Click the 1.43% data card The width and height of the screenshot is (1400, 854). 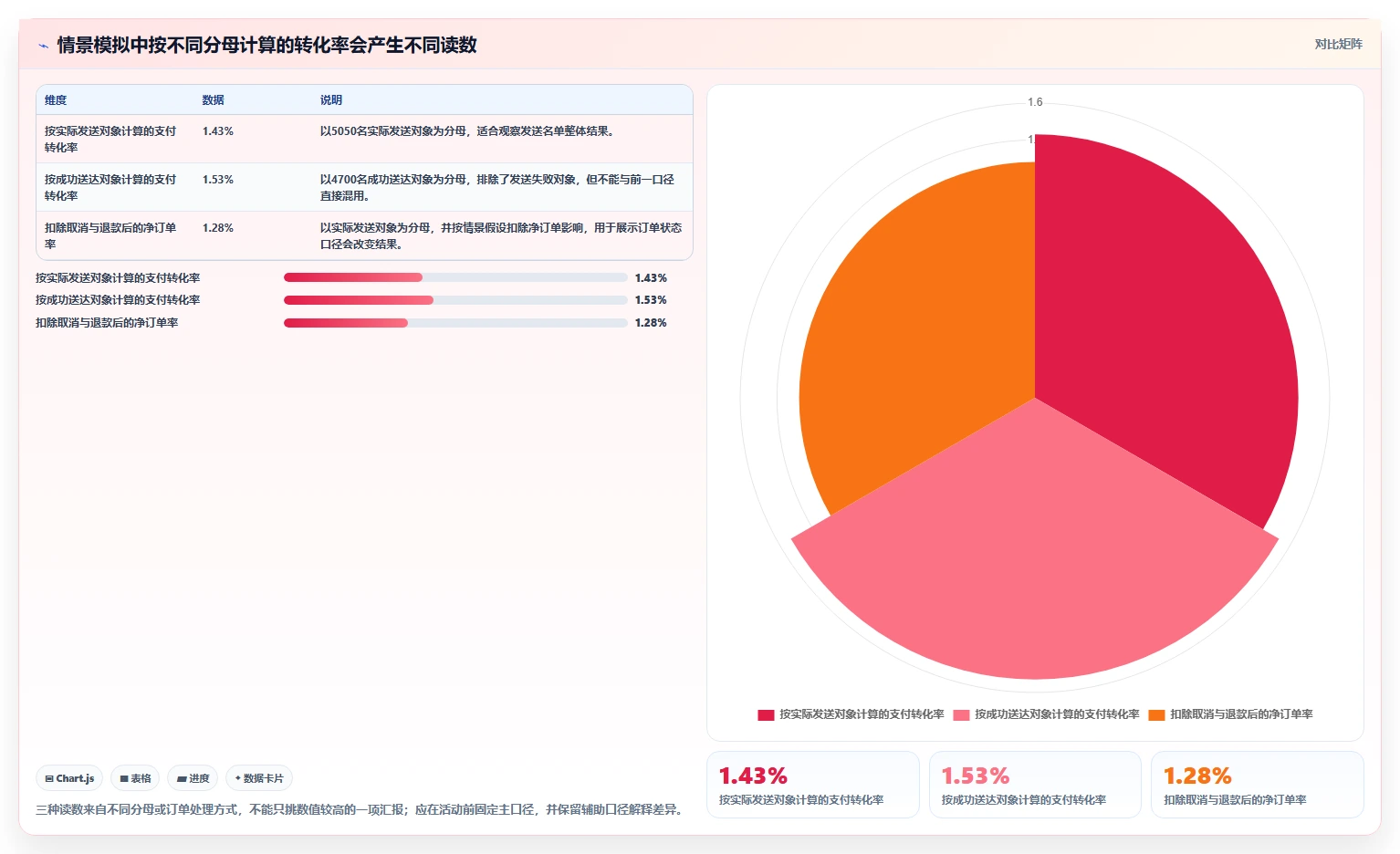click(812, 785)
